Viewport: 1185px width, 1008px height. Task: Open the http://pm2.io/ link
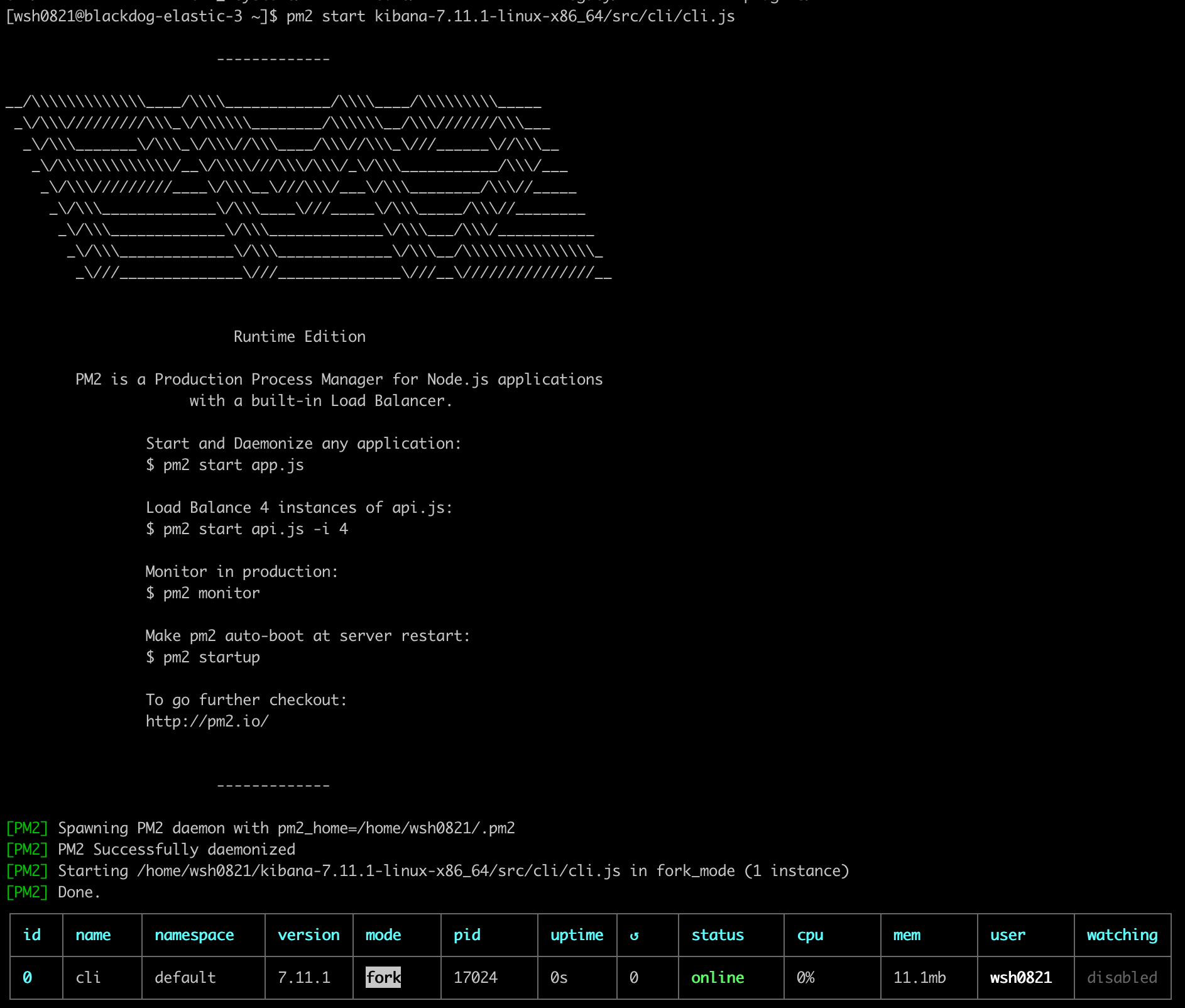pyautogui.click(x=207, y=721)
